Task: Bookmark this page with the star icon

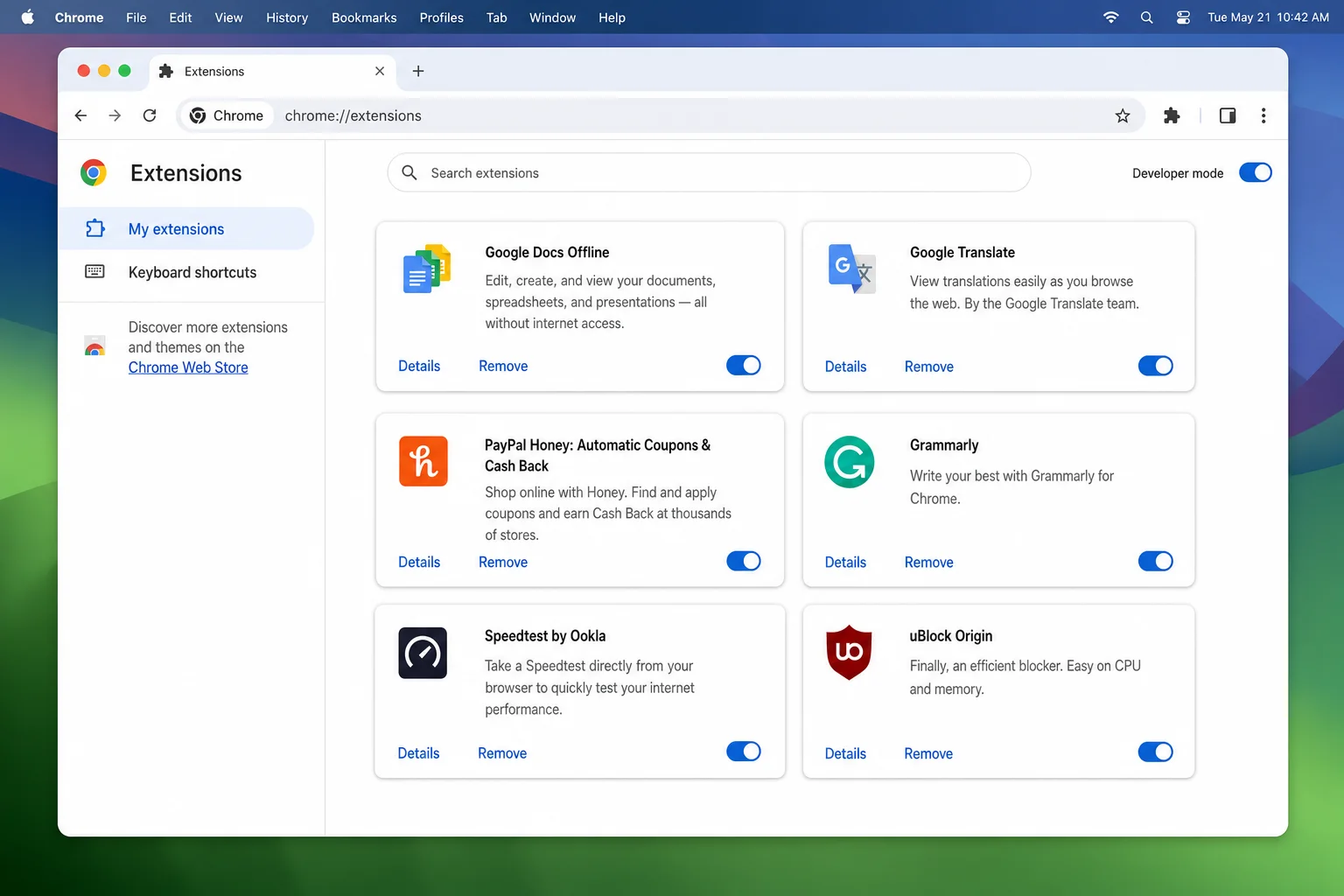Action: point(1123,115)
